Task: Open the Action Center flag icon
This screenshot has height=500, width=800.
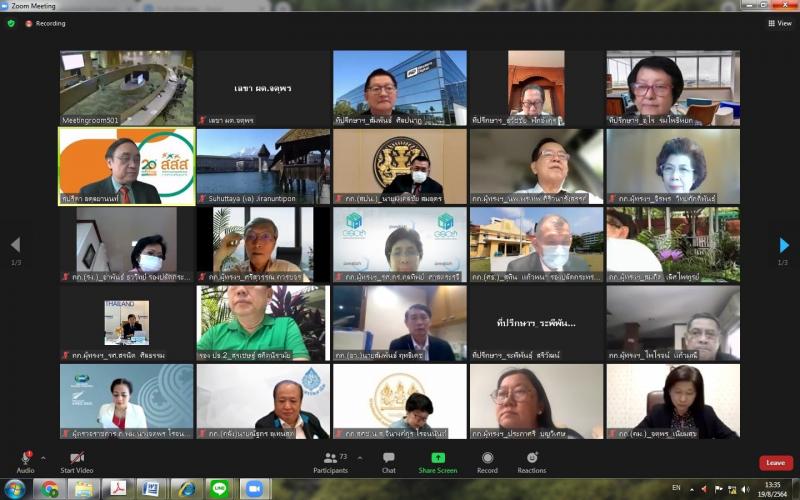Action: (x=718, y=489)
